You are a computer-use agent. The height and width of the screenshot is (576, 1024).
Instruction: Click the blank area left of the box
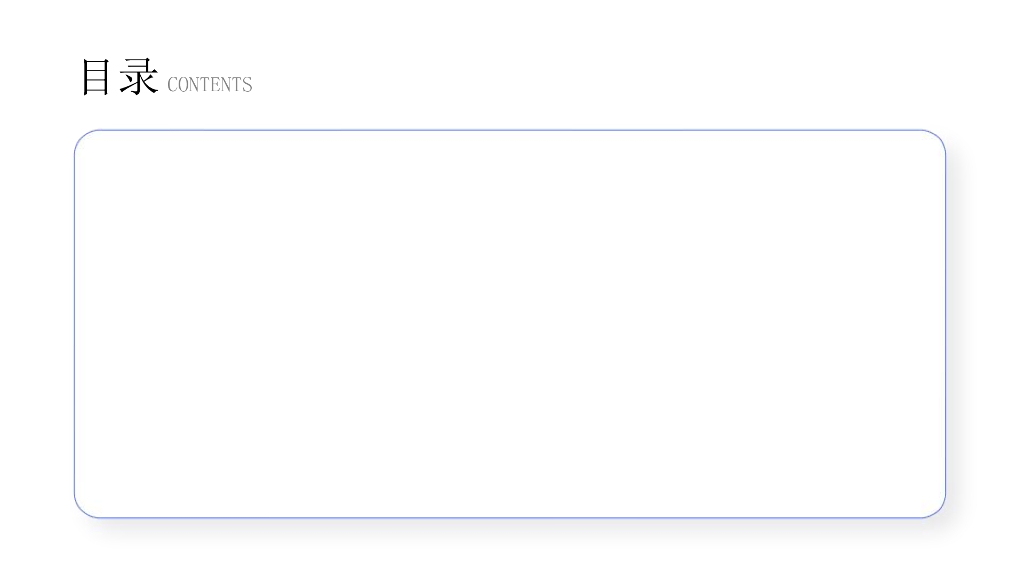[x=36, y=323]
